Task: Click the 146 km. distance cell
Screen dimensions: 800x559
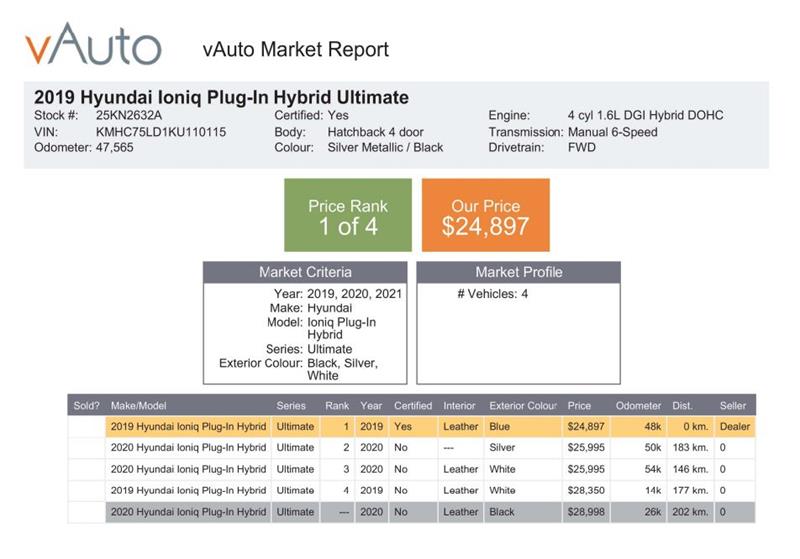Action: tap(690, 469)
